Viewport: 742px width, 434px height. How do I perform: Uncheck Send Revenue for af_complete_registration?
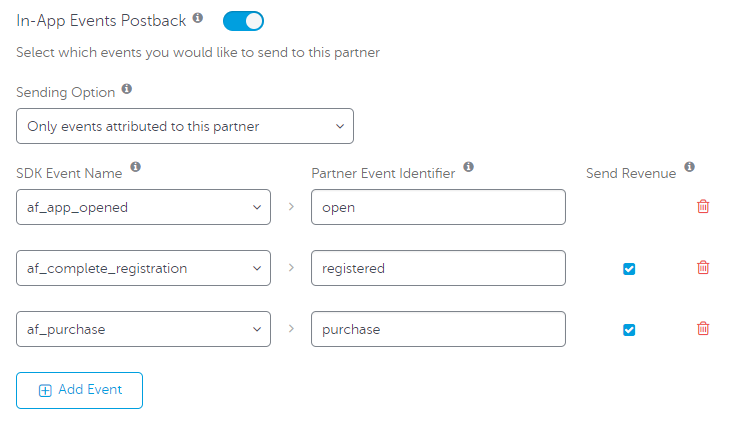click(x=629, y=268)
